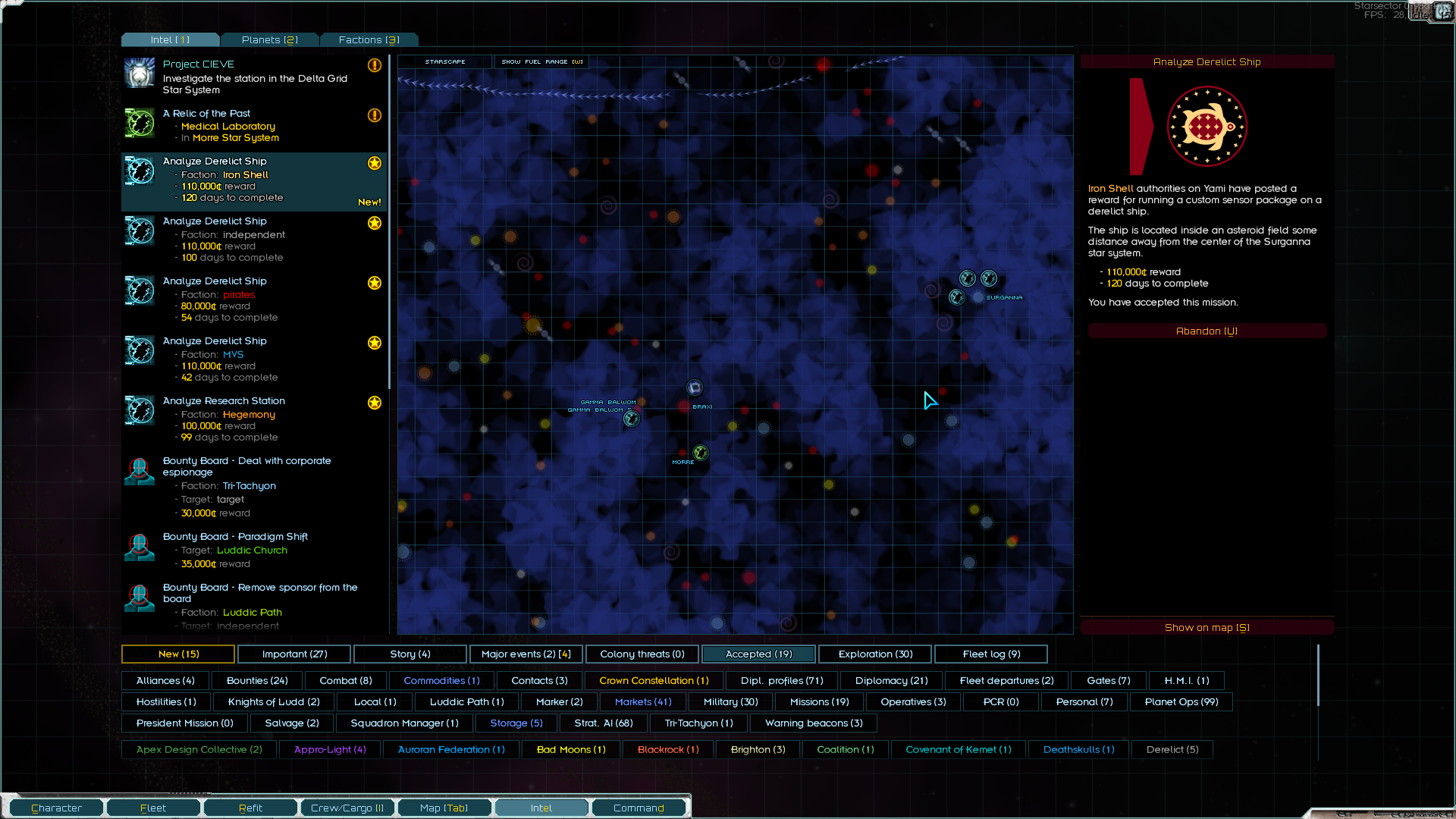1456x819 pixels.
Task: Click the Show on map button
Action: pyautogui.click(x=1207, y=627)
